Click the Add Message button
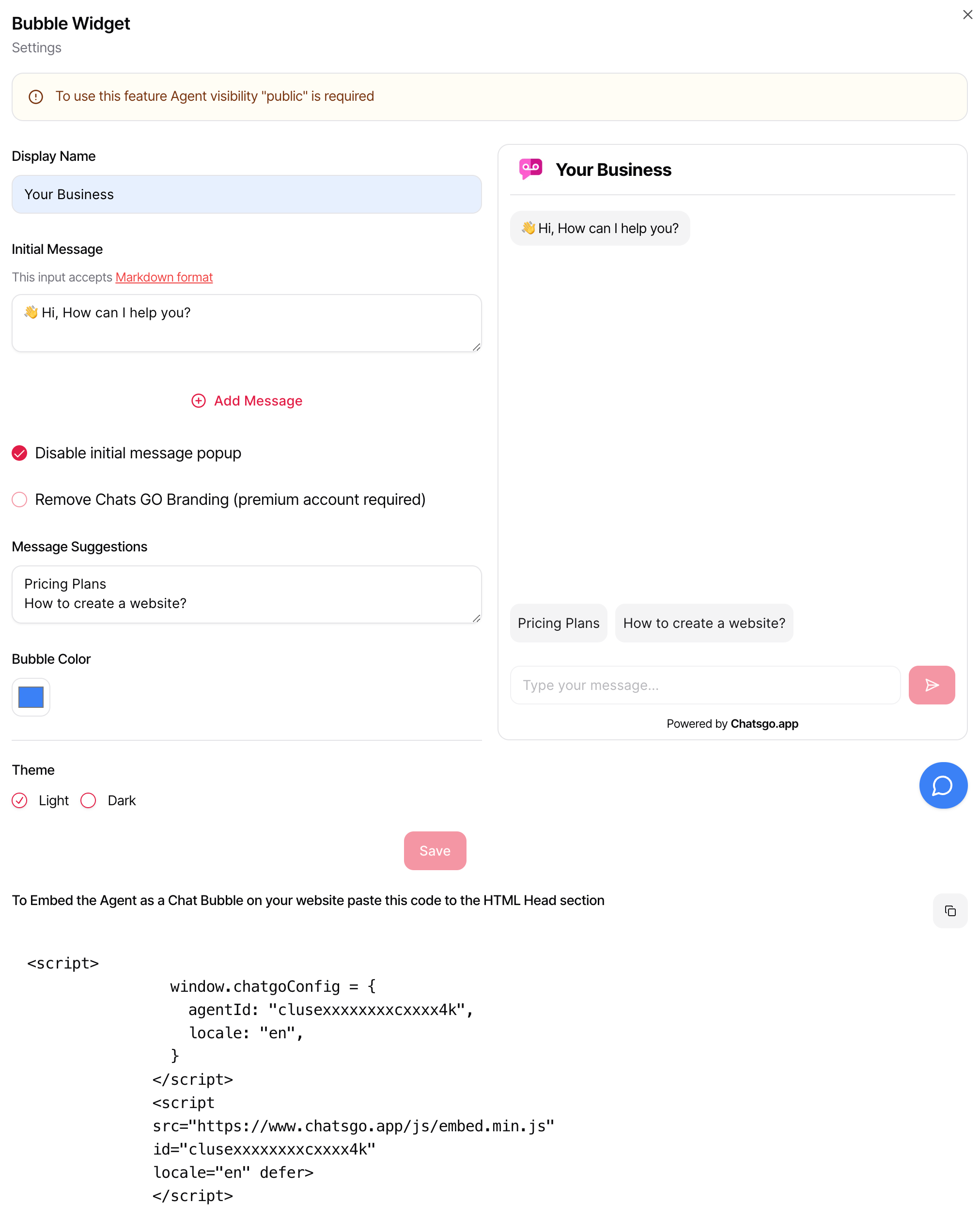 click(247, 401)
